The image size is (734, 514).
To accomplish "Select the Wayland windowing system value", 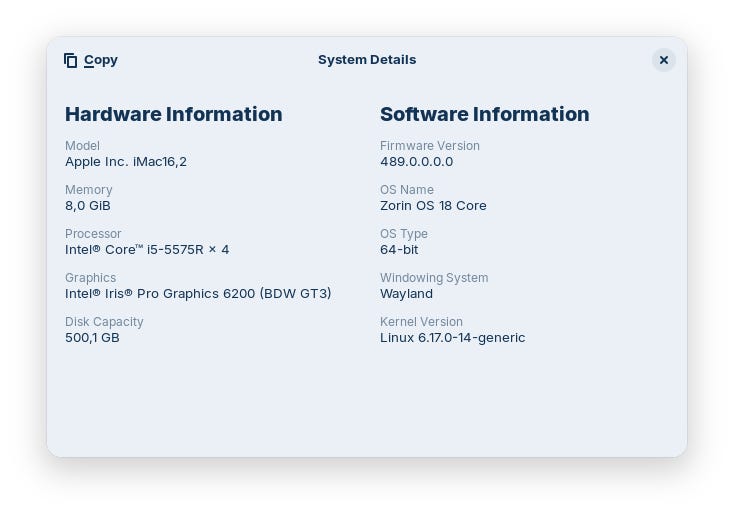I will click(x=406, y=293).
